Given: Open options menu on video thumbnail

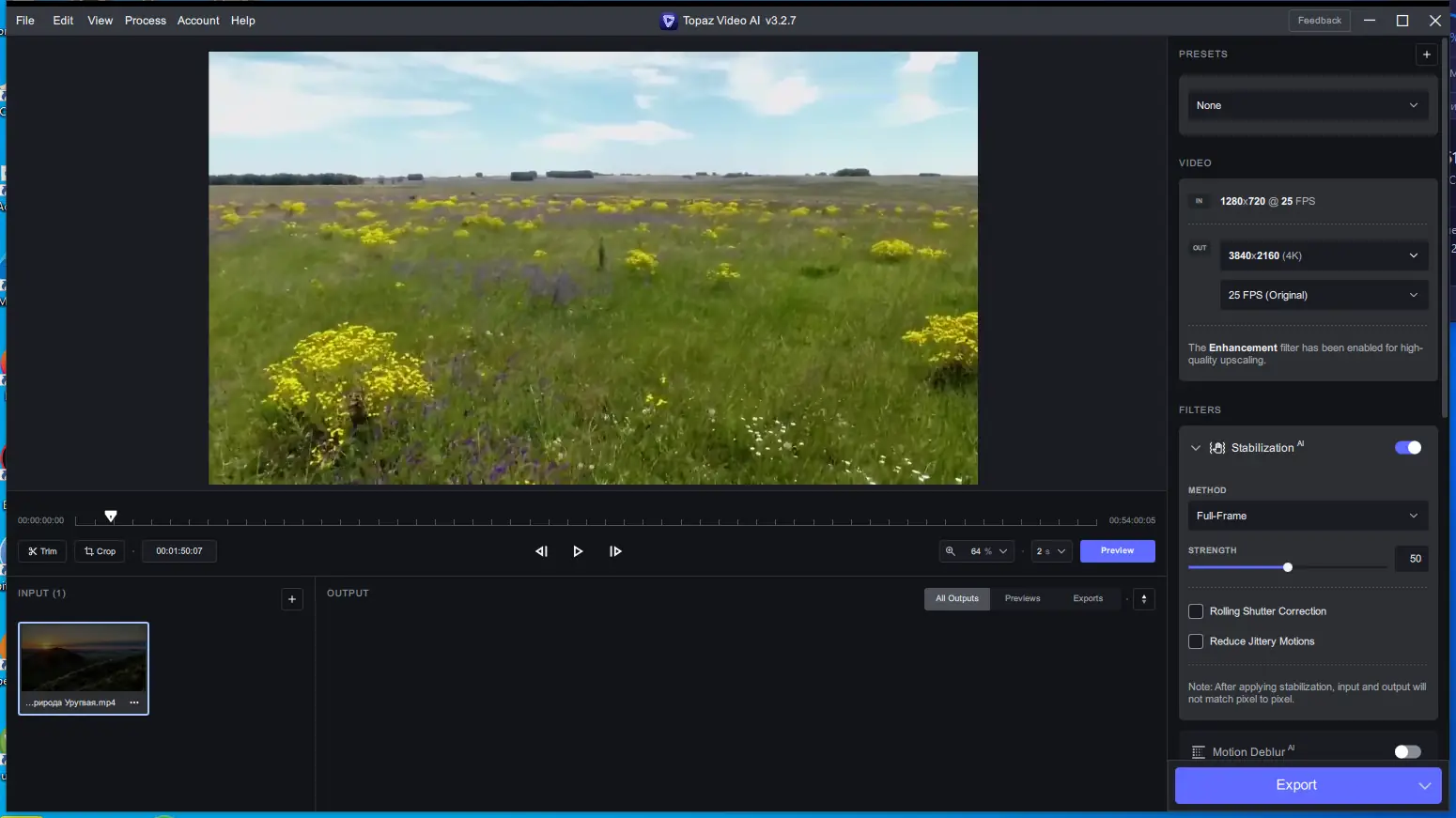Looking at the screenshot, I should [x=134, y=702].
